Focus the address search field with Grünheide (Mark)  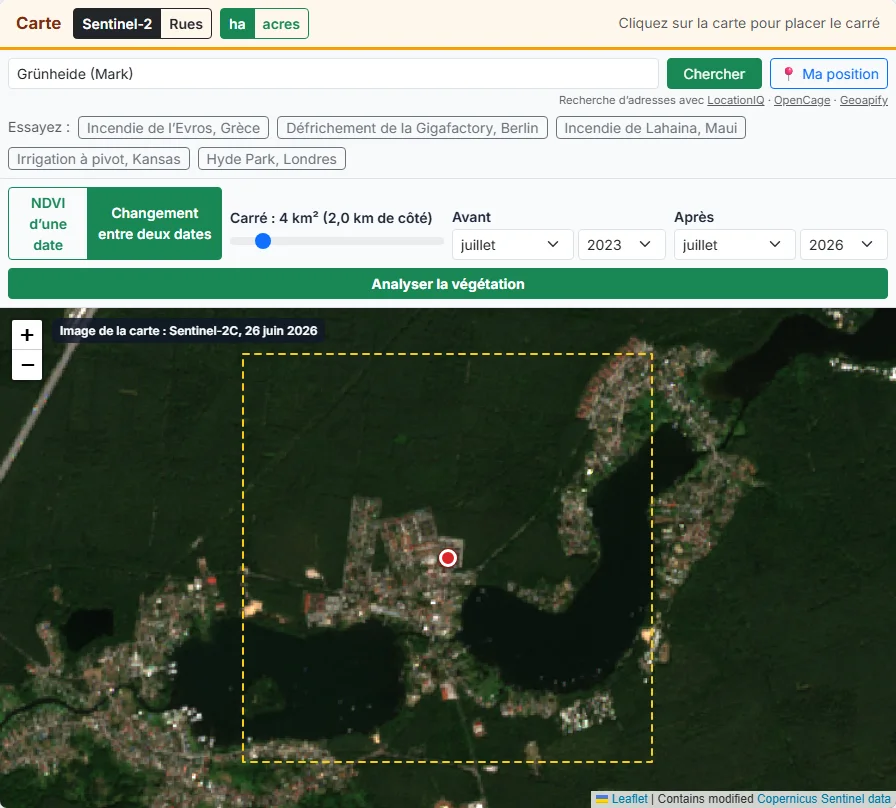click(333, 74)
